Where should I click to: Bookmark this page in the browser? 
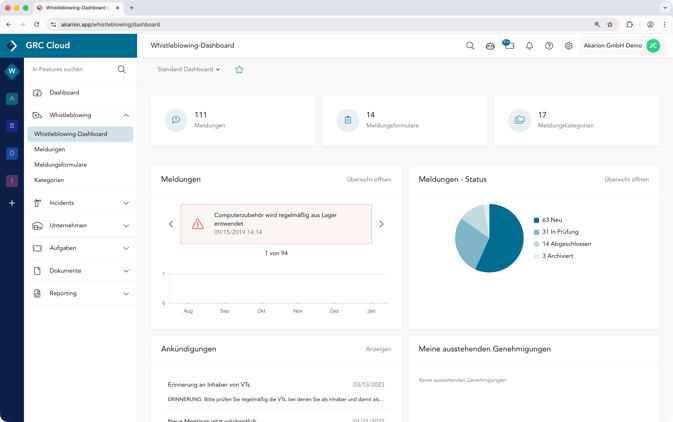point(610,24)
